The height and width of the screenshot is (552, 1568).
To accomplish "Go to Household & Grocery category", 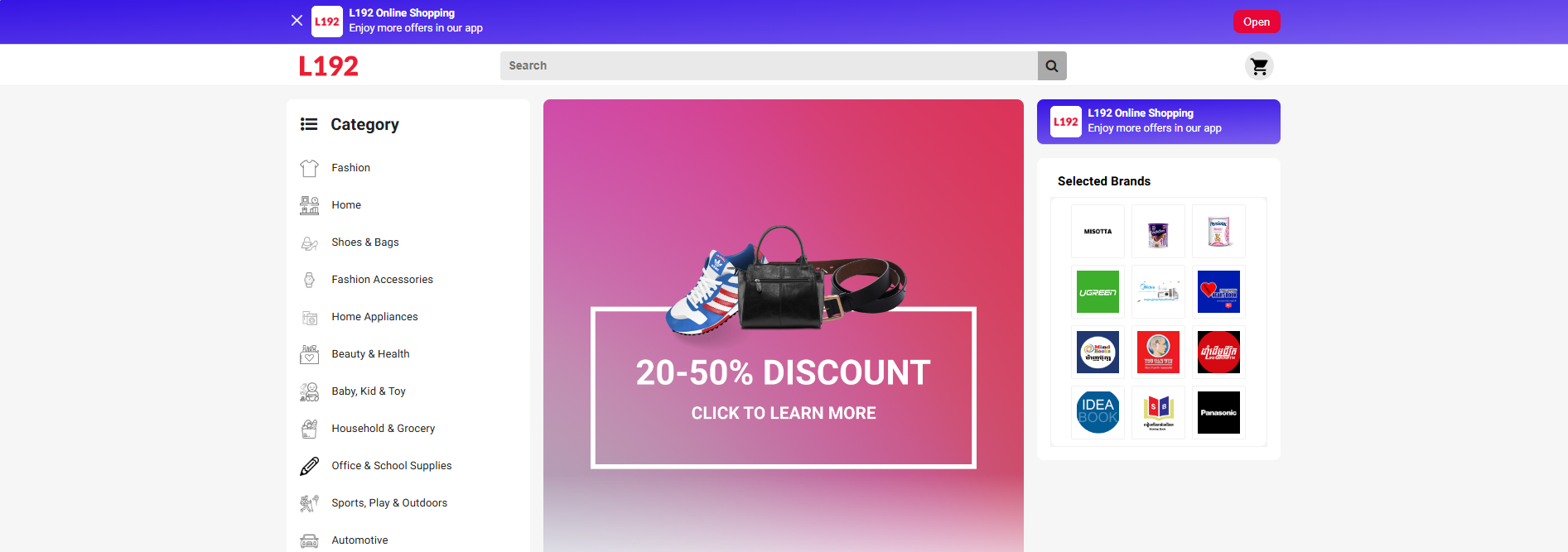I will tap(383, 429).
